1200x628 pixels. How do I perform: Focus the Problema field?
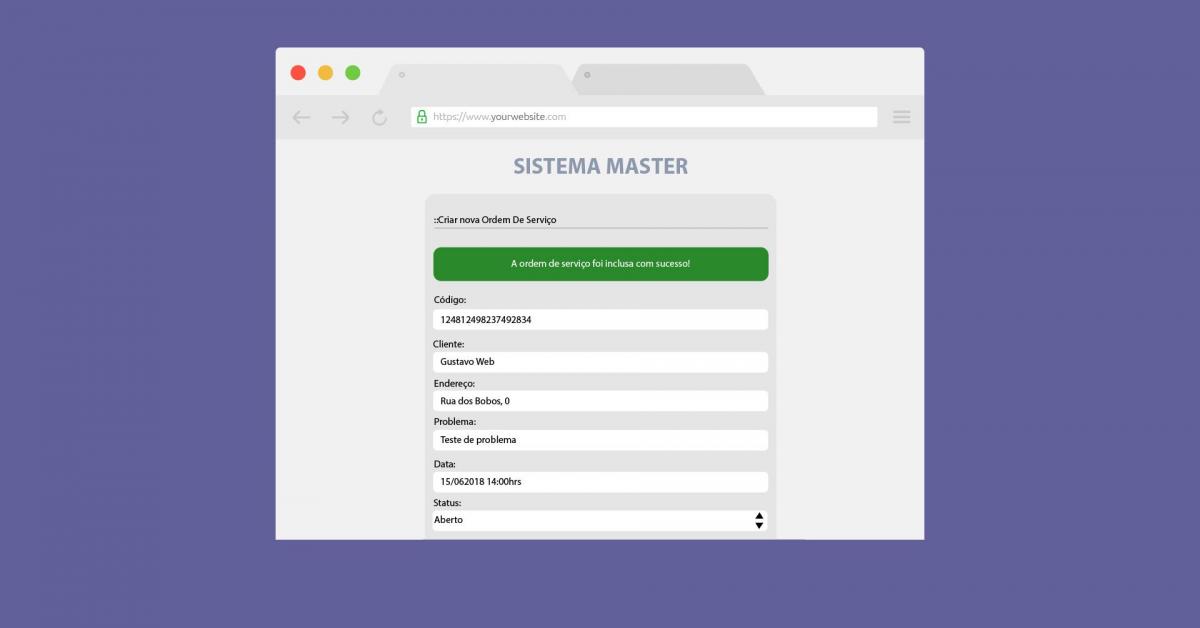[x=600, y=440]
